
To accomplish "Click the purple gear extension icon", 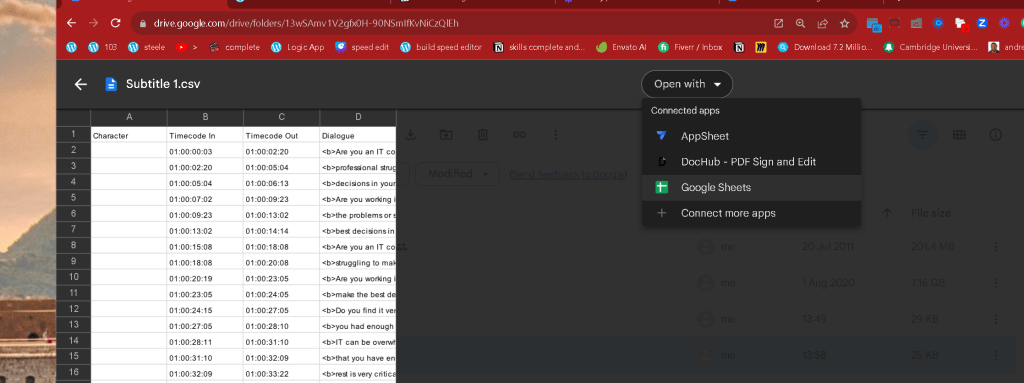I will tap(1004, 23).
